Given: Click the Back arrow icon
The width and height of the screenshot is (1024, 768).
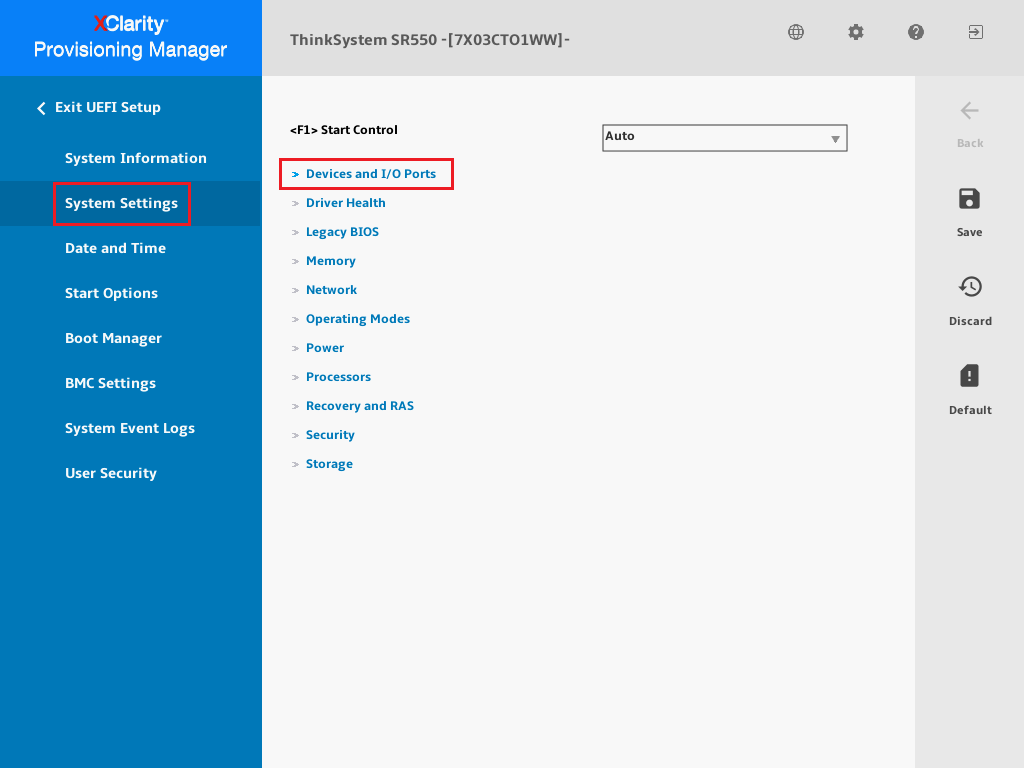Looking at the screenshot, I should 969,111.
